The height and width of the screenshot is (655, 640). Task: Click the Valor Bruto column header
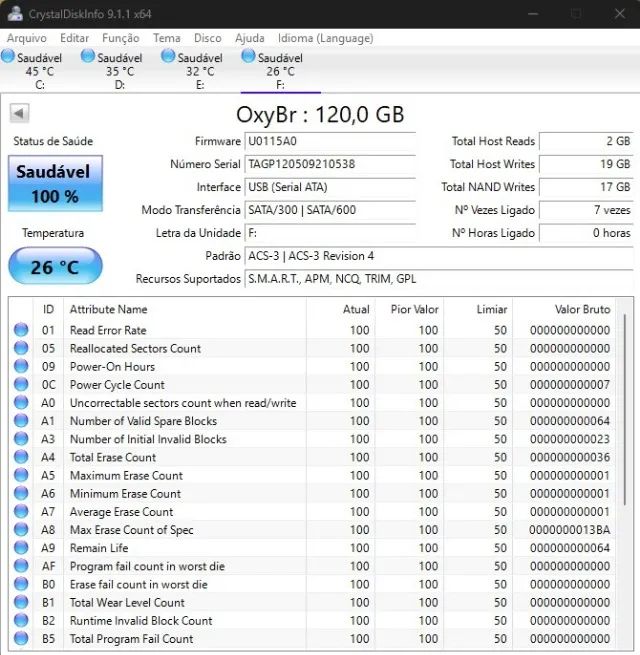pos(564,310)
